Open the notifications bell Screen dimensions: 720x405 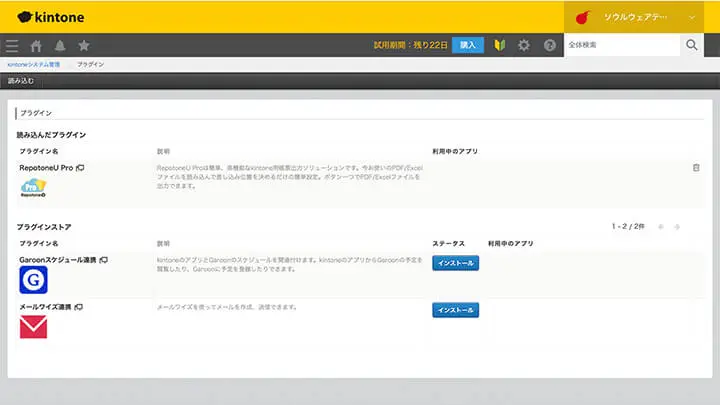click(60, 45)
